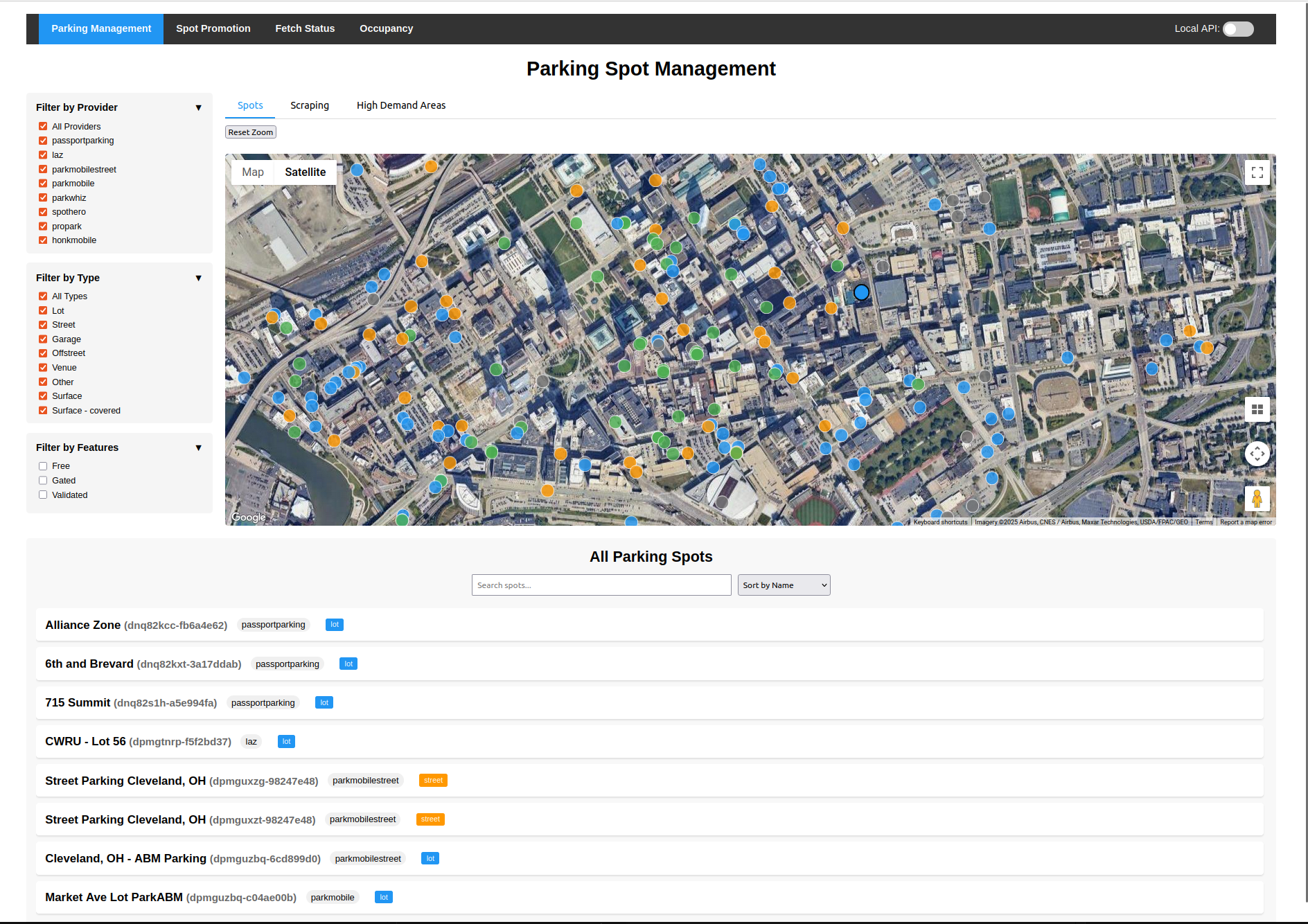Image resolution: width=1308 pixels, height=924 pixels.
Task: Switch to Satellite map view
Action: (305, 172)
